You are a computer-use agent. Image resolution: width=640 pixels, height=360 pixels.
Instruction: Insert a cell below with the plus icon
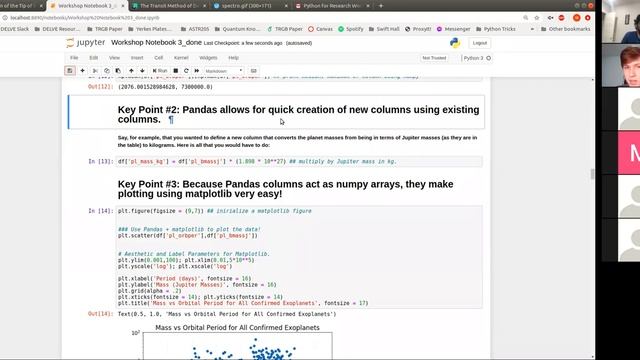point(82,71)
